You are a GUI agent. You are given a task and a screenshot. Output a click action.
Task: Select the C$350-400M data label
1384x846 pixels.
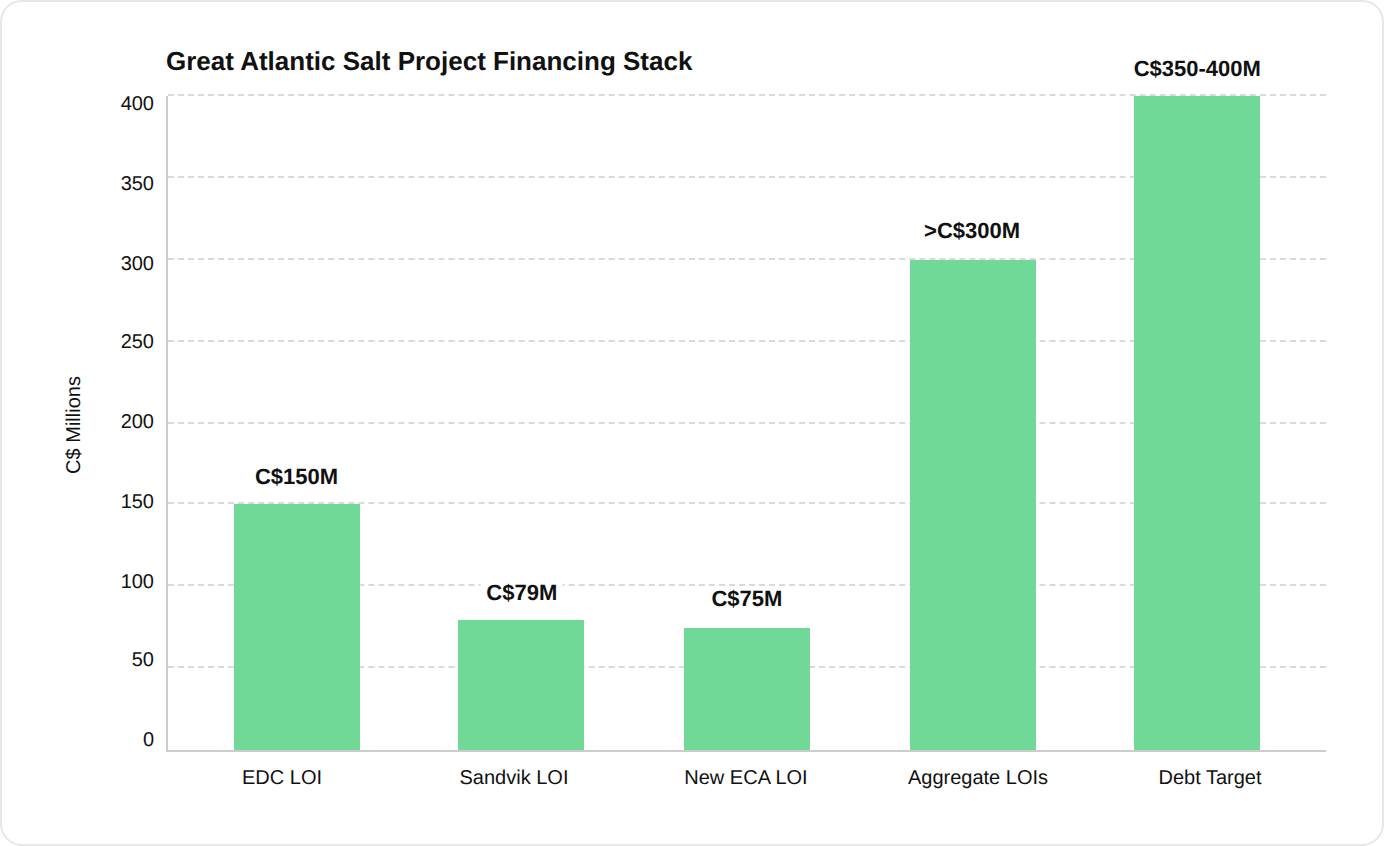pos(1197,69)
